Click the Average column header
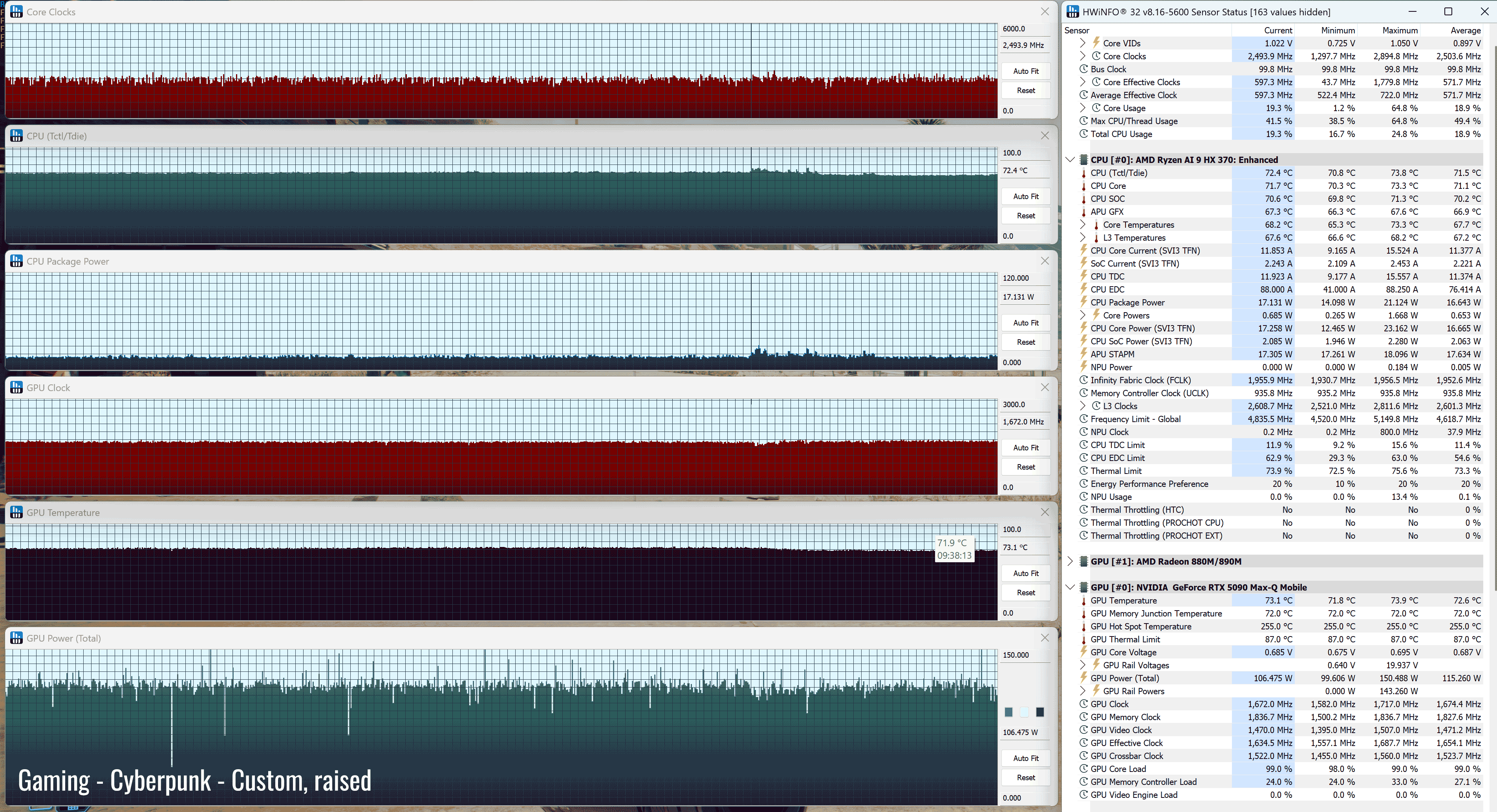The height and width of the screenshot is (812, 1497). tap(1465, 30)
